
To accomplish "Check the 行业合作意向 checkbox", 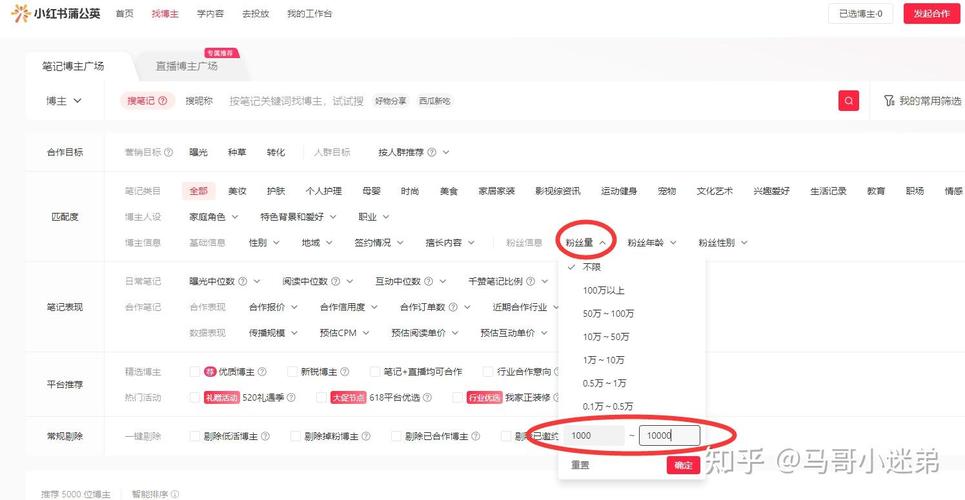I will tap(488, 372).
